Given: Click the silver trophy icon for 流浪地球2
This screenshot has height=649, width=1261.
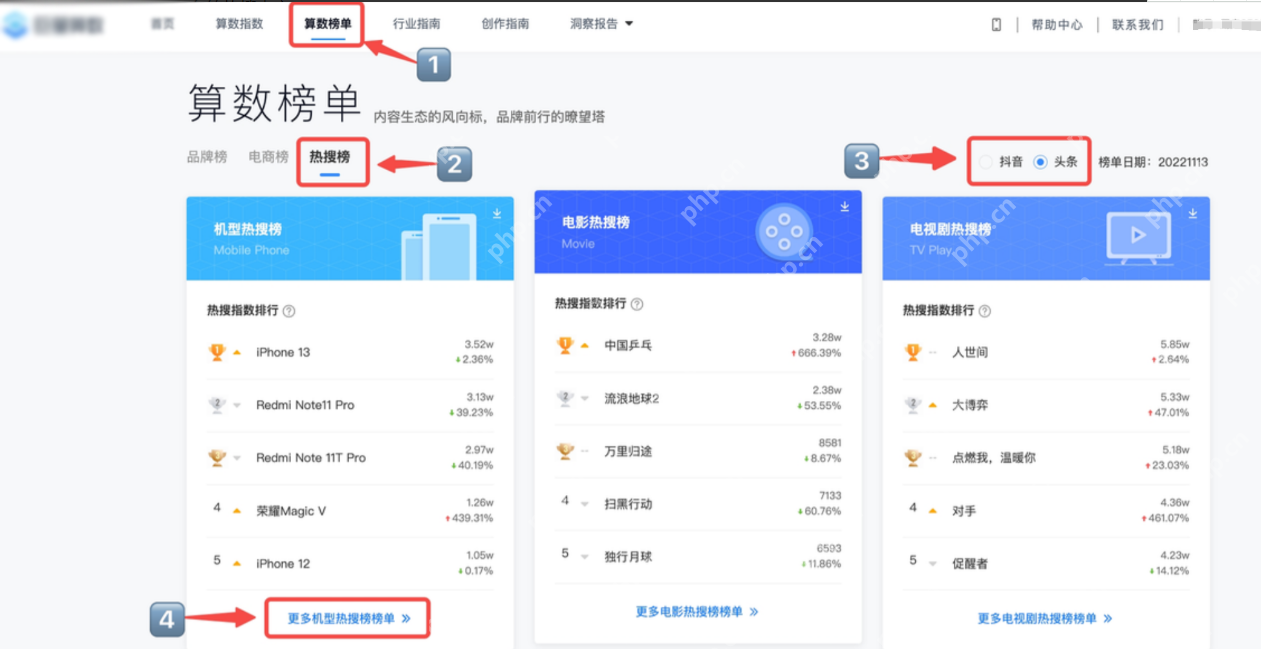Looking at the screenshot, I should coord(565,398).
